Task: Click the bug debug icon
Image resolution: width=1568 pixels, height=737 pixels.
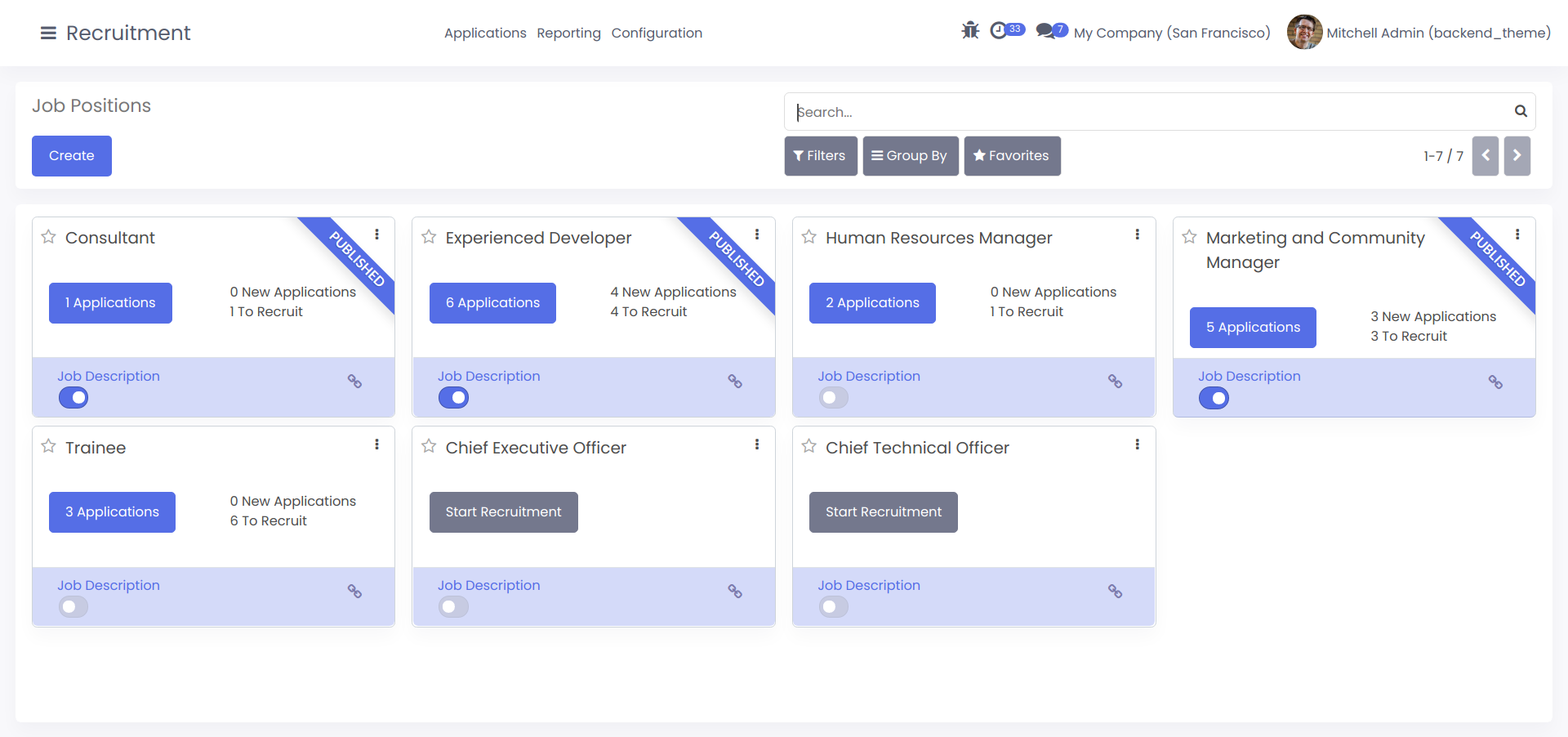Action: click(x=970, y=31)
